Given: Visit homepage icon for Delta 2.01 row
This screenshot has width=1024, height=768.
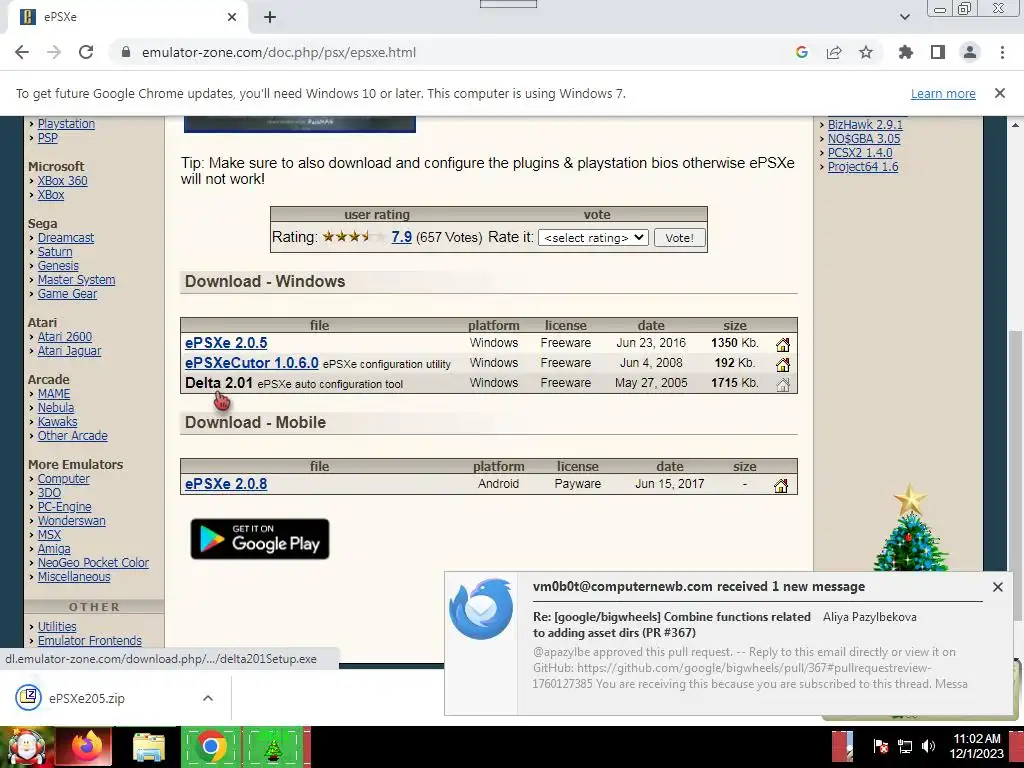Looking at the screenshot, I should (782, 385).
